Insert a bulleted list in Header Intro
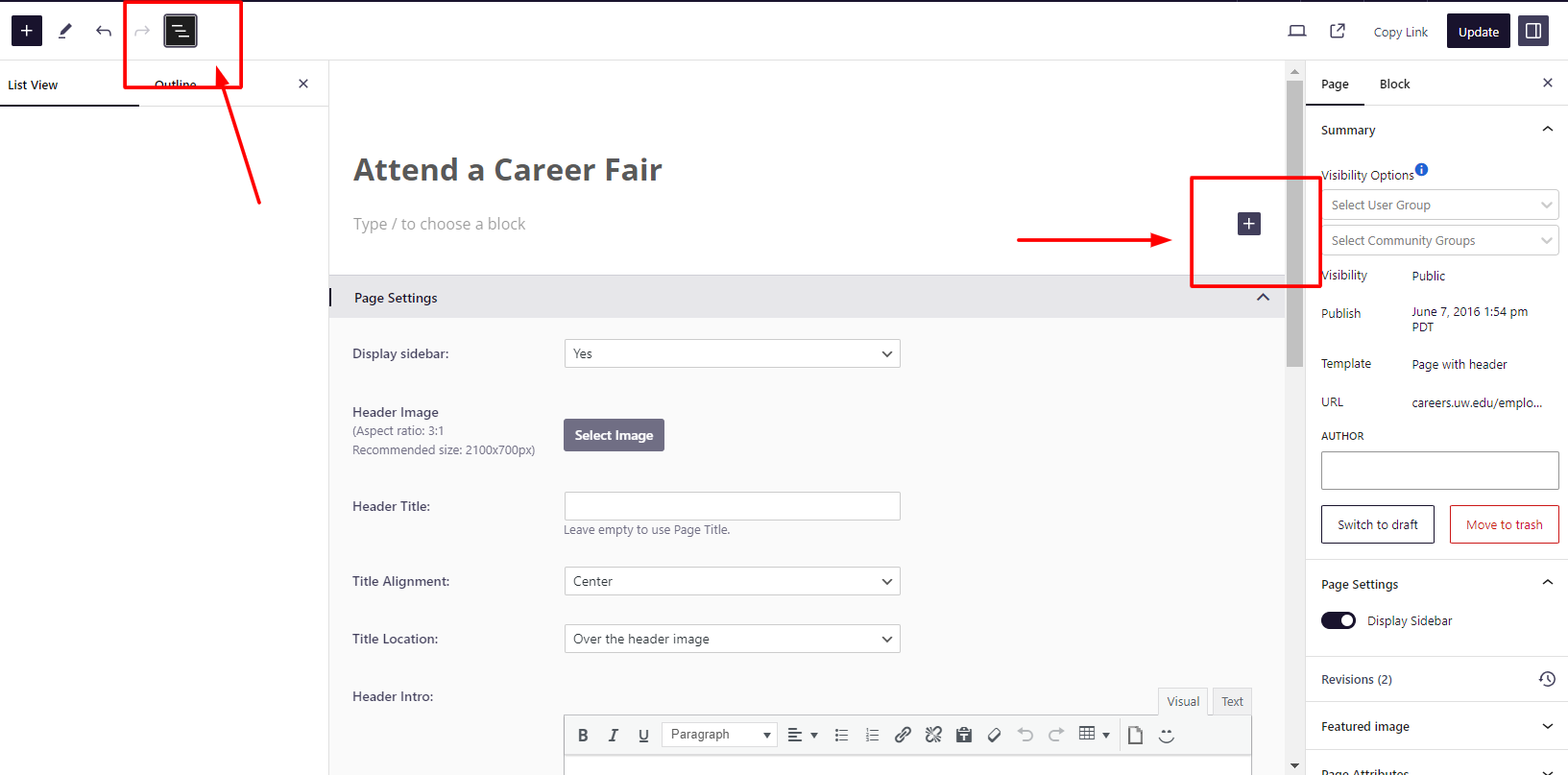Image resolution: width=1568 pixels, height=775 pixels. [x=841, y=735]
